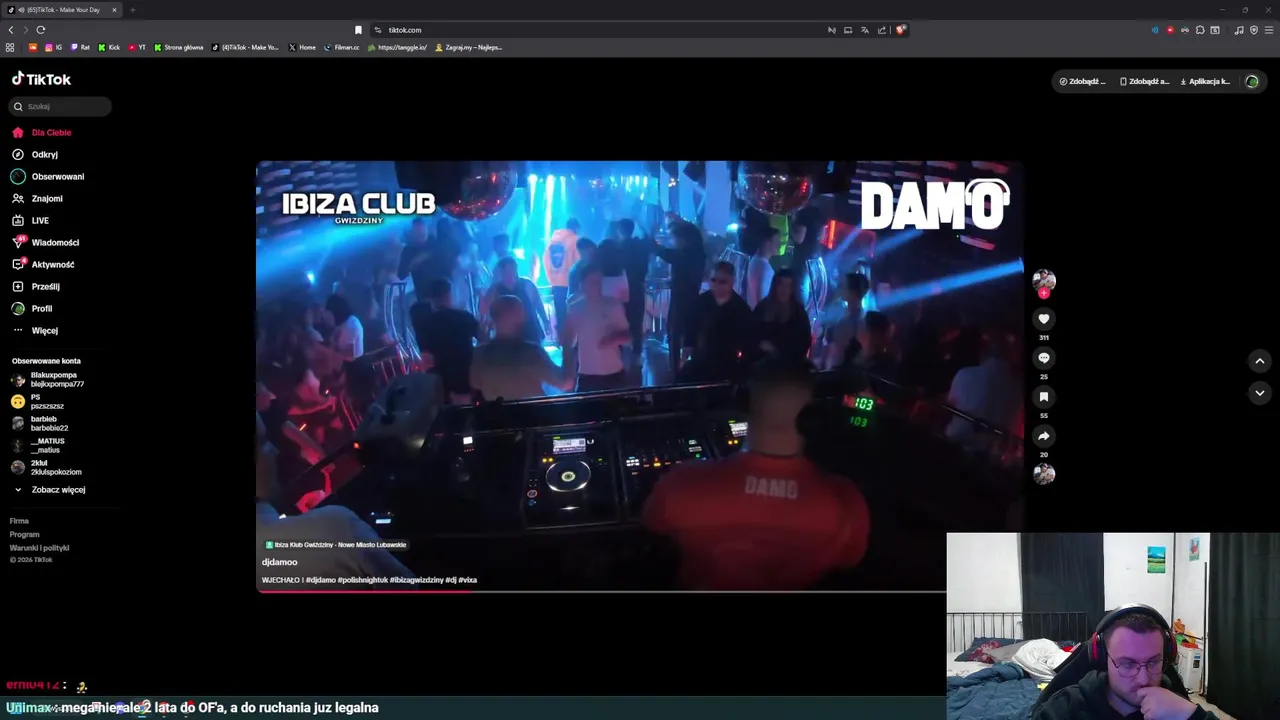The width and height of the screenshot is (1280, 720).
Task: Open the Filman.cc bookmark
Action: 342,47
